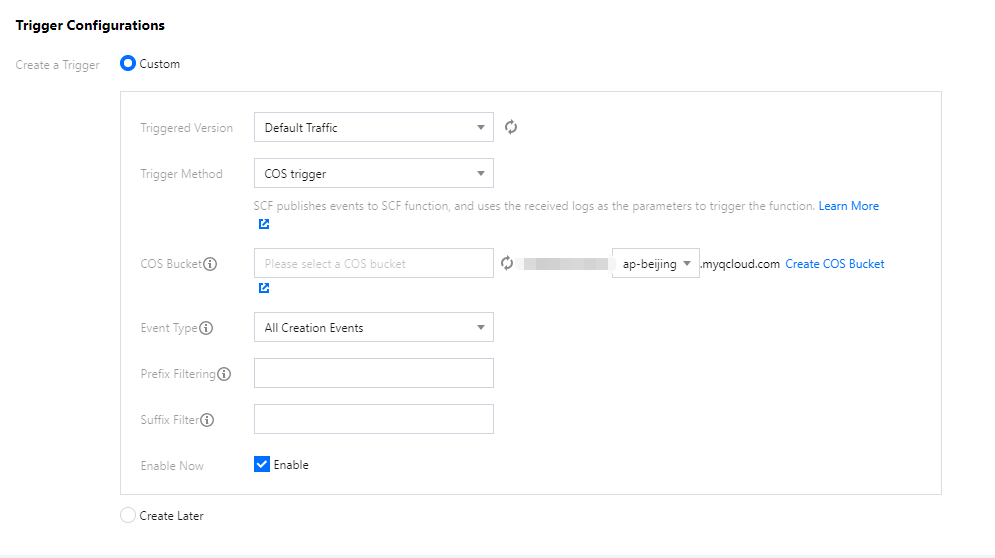Click the Suffix Filter text field

pyautogui.click(x=373, y=419)
